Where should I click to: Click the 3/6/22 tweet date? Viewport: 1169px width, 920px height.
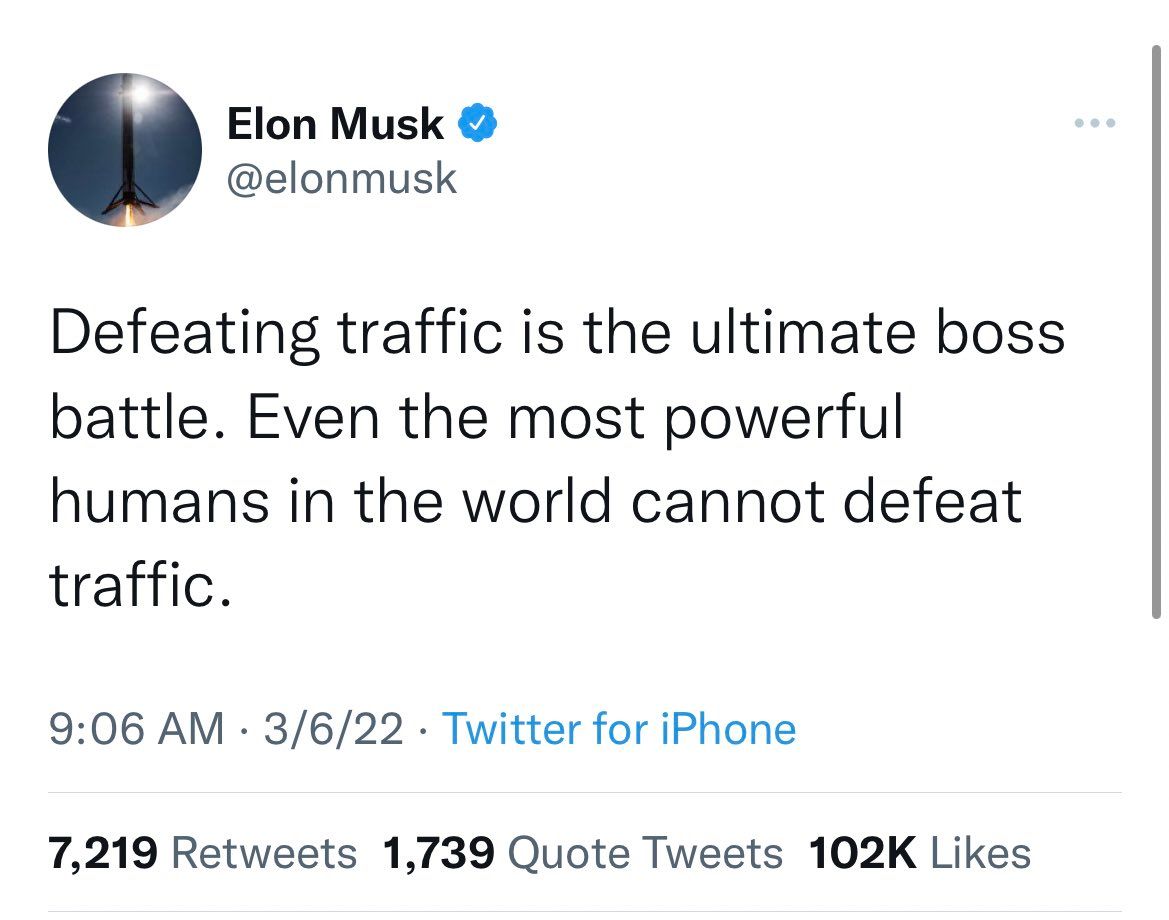pyautogui.click(x=333, y=728)
